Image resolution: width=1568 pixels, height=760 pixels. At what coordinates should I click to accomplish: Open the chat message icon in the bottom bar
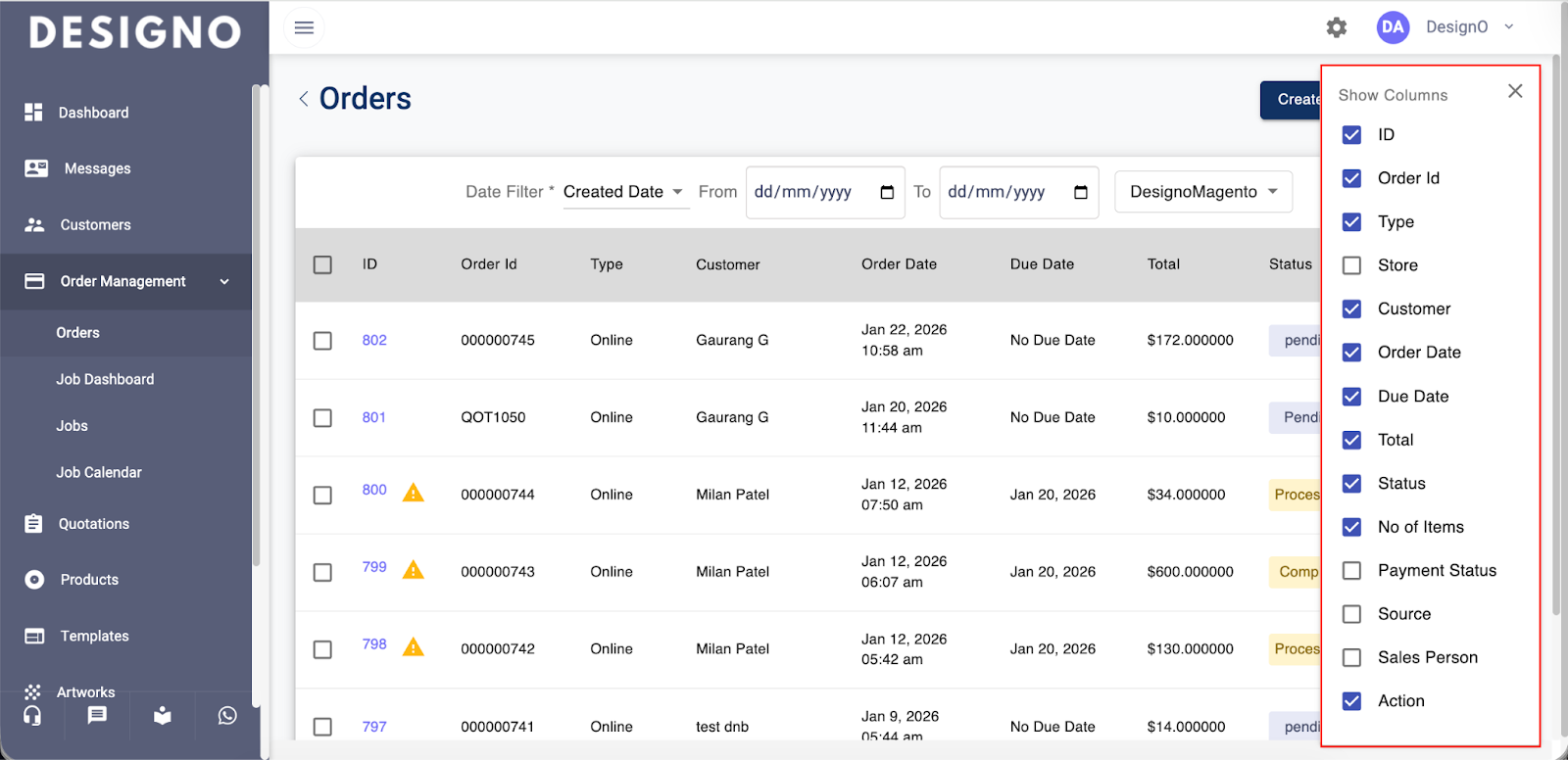[x=97, y=716]
